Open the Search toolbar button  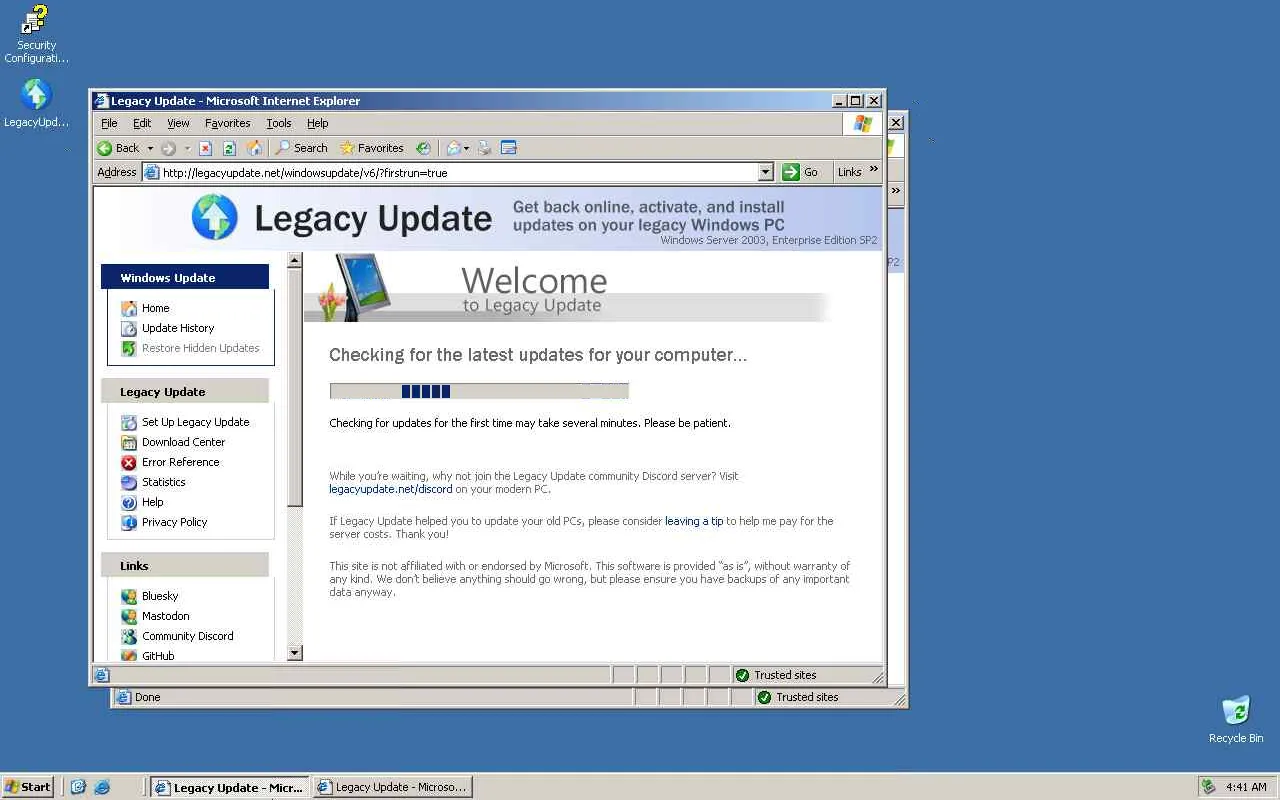click(x=302, y=148)
